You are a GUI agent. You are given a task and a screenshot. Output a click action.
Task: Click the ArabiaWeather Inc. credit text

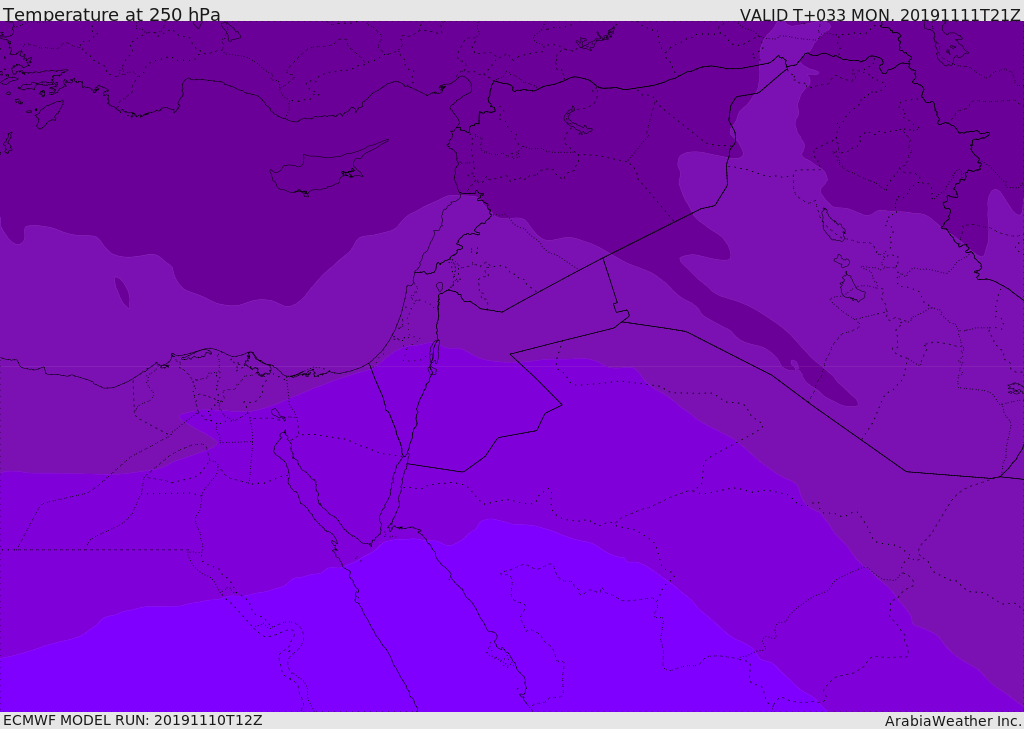click(953, 720)
